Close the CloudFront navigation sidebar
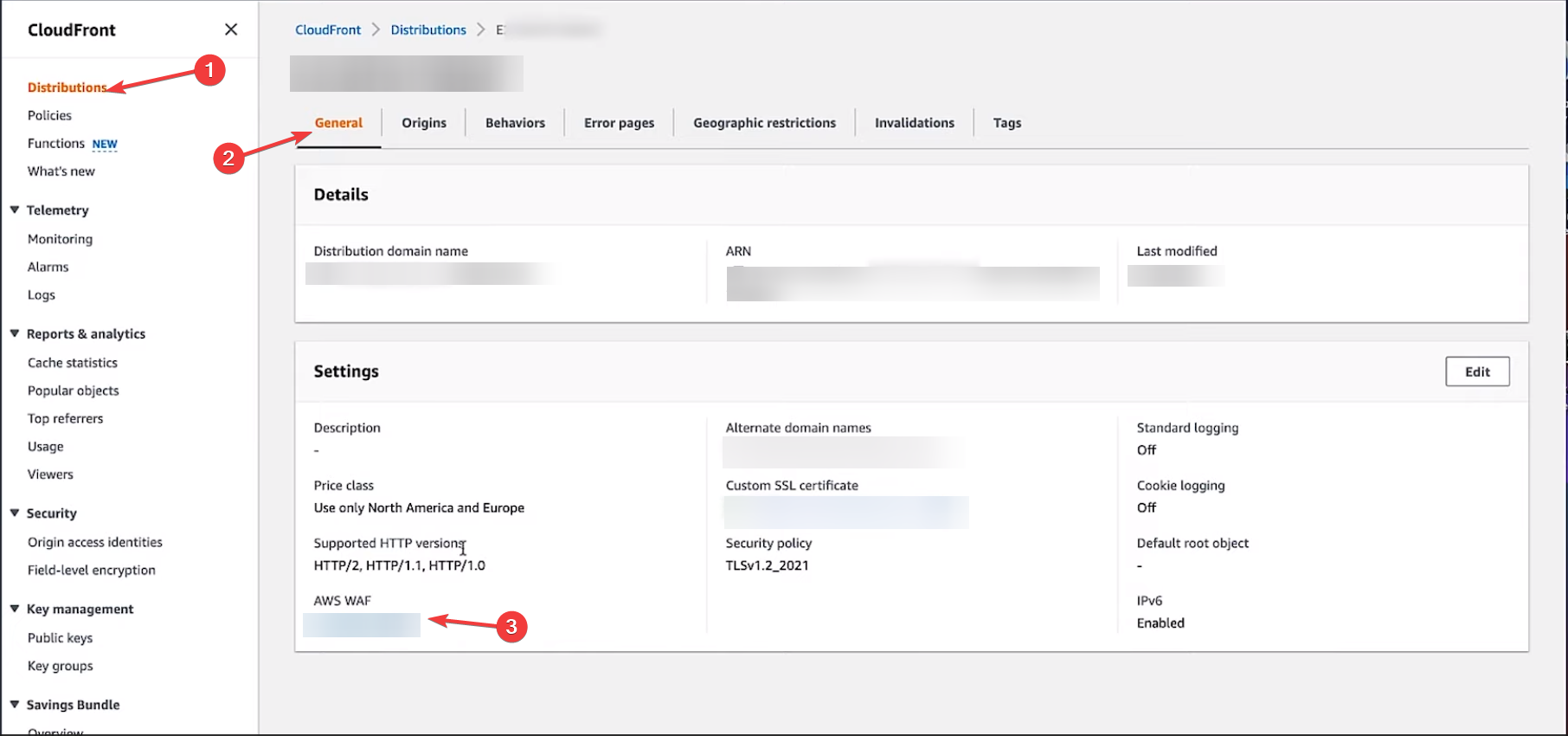Image resolution: width=1568 pixels, height=736 pixels. coord(231,29)
